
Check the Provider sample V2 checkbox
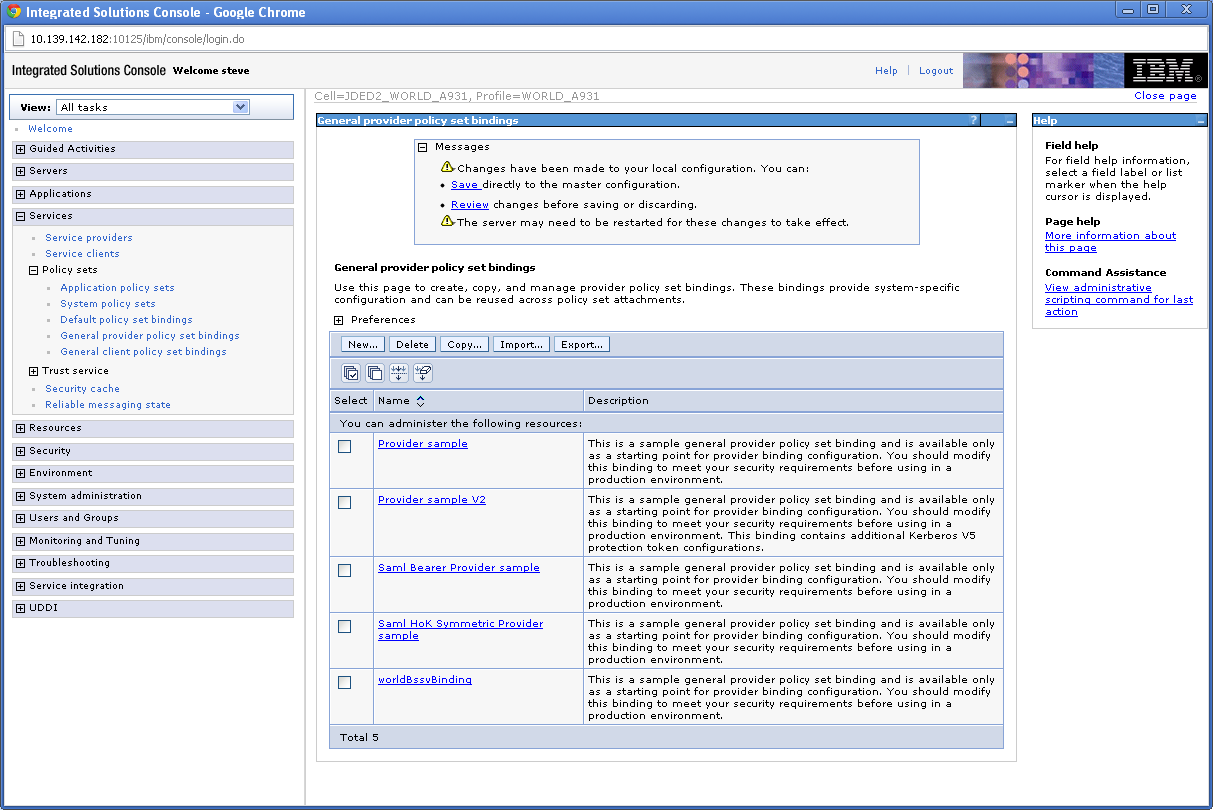344,503
